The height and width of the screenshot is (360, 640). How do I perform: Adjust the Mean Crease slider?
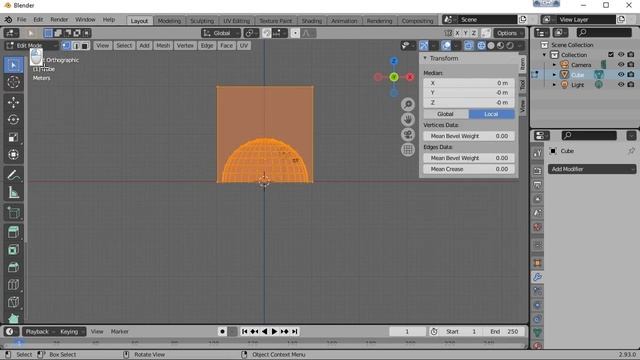(x=469, y=169)
